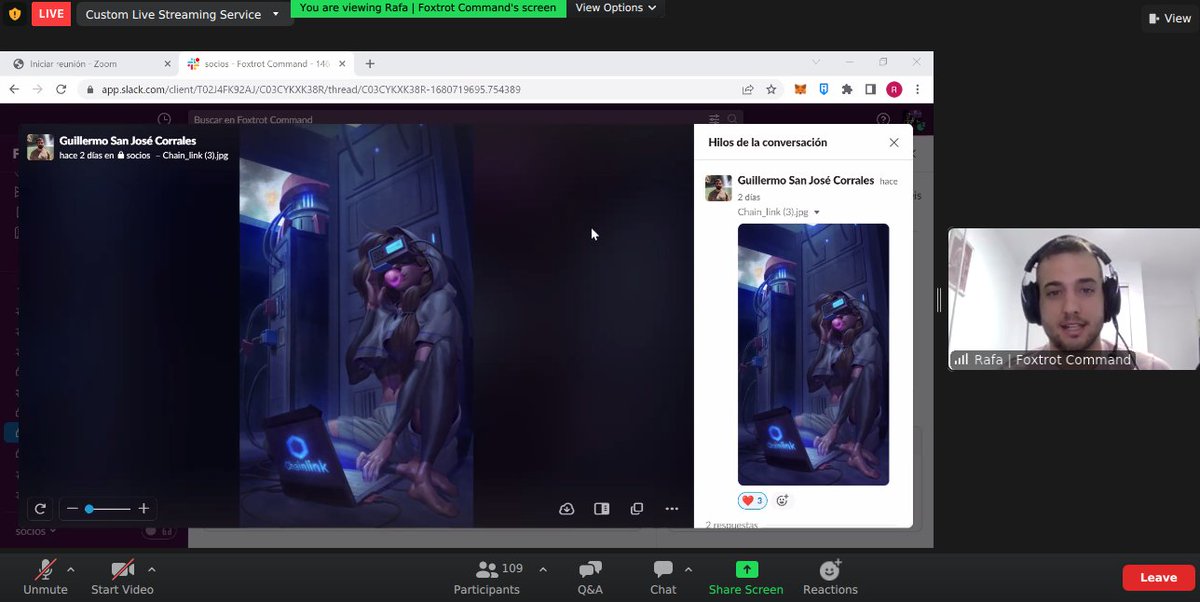Expand the arrow next to Chat

[688, 568]
